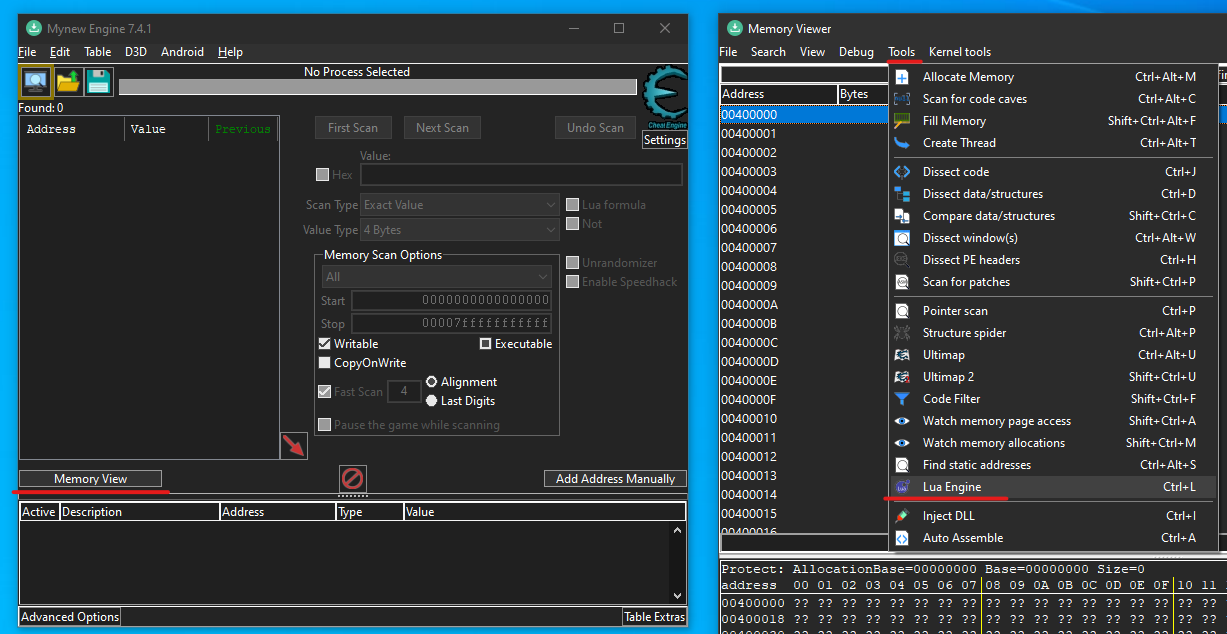
Task: Click the Structure spider icon
Action: click(902, 333)
